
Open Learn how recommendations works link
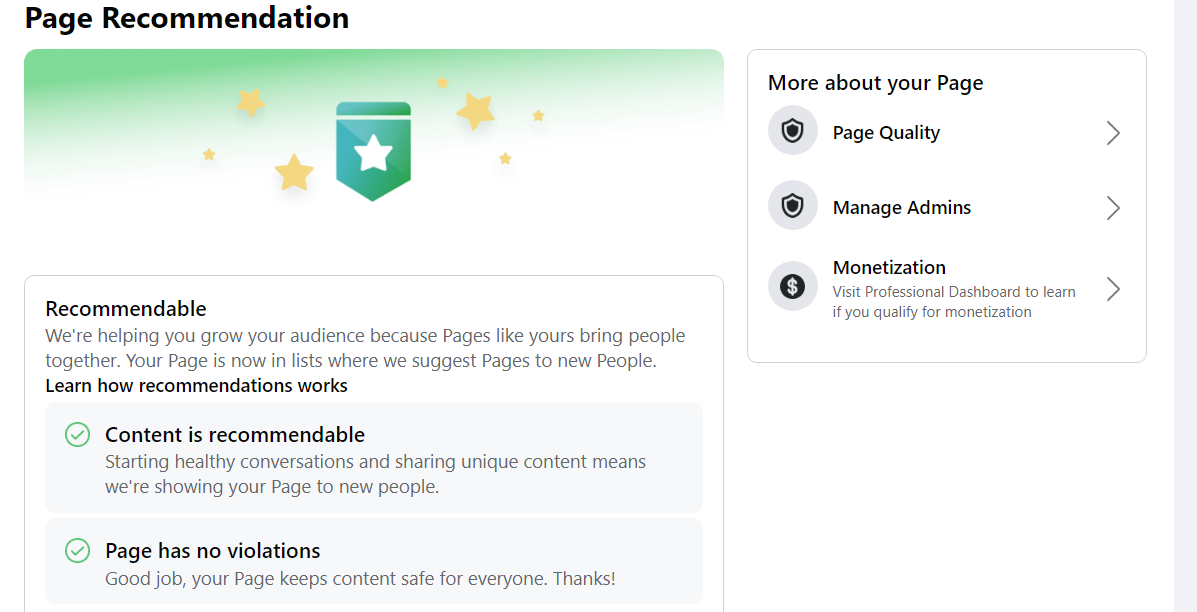click(196, 386)
